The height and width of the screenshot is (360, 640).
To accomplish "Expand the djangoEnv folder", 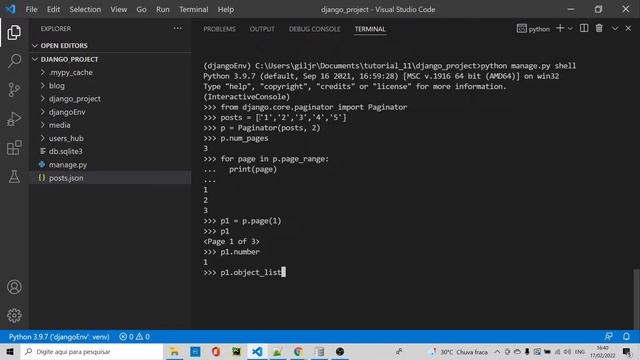I will (x=42, y=111).
